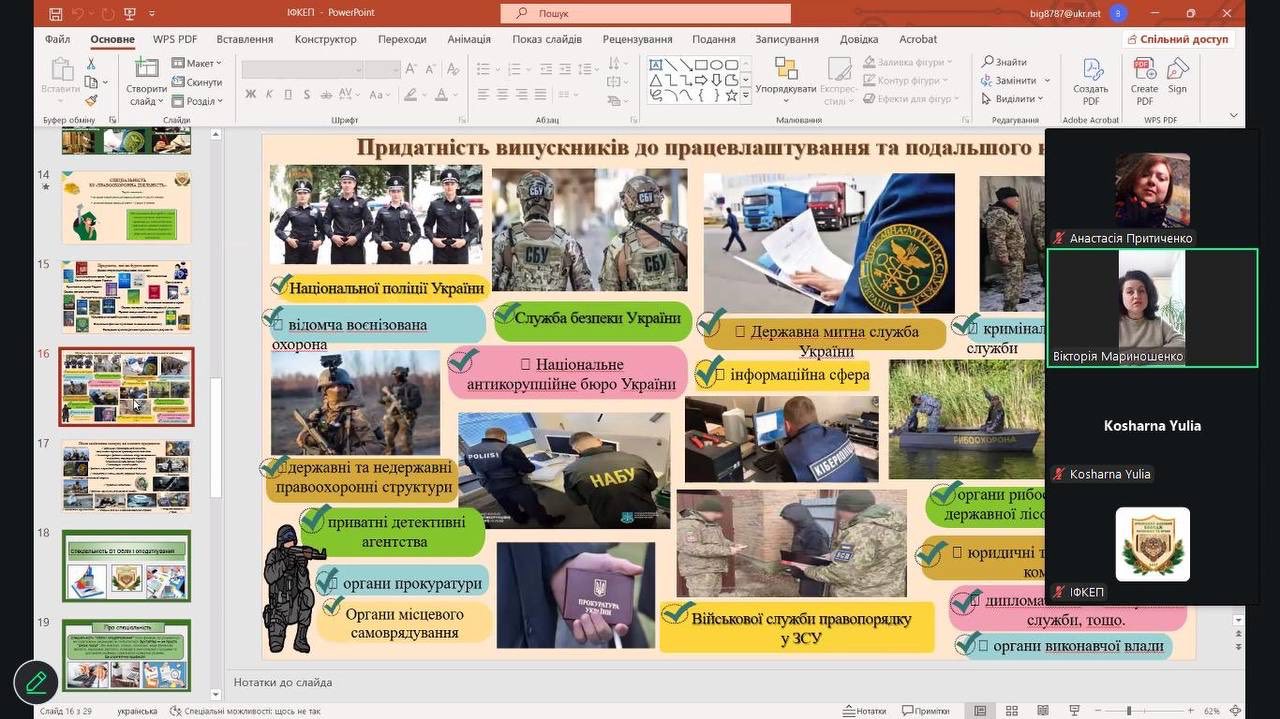Open the Файл menu

57,39
